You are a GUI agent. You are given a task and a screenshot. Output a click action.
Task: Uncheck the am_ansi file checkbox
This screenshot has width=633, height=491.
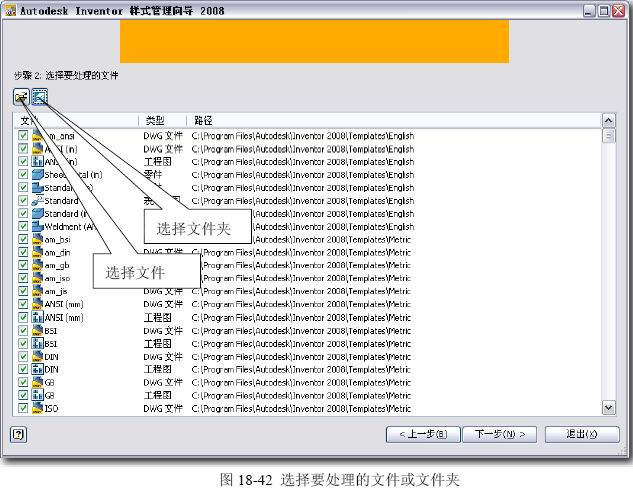tap(23, 135)
